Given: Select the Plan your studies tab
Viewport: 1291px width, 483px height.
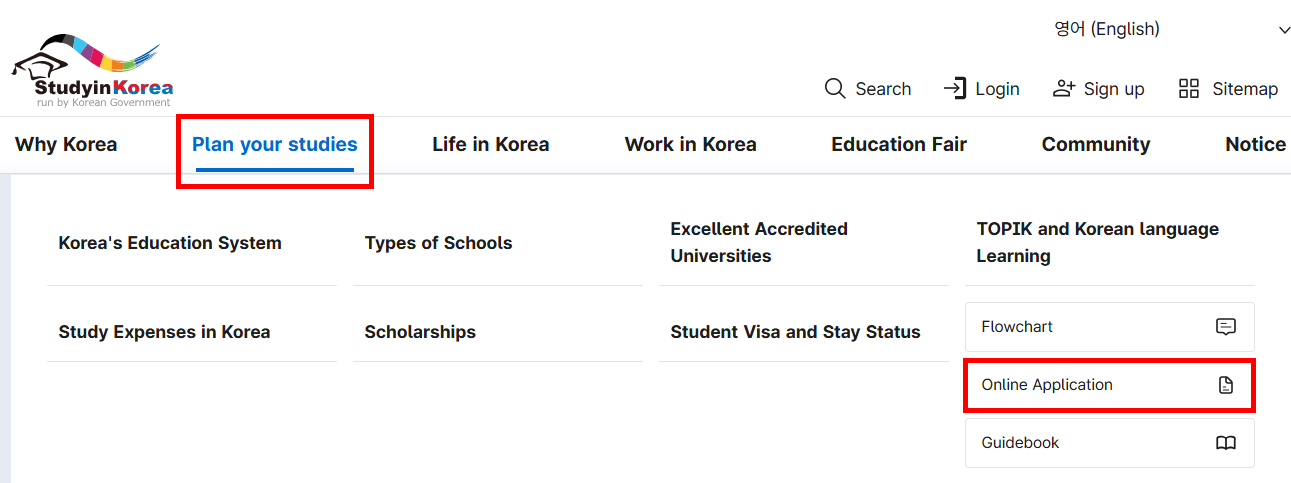Looking at the screenshot, I should tap(275, 144).
